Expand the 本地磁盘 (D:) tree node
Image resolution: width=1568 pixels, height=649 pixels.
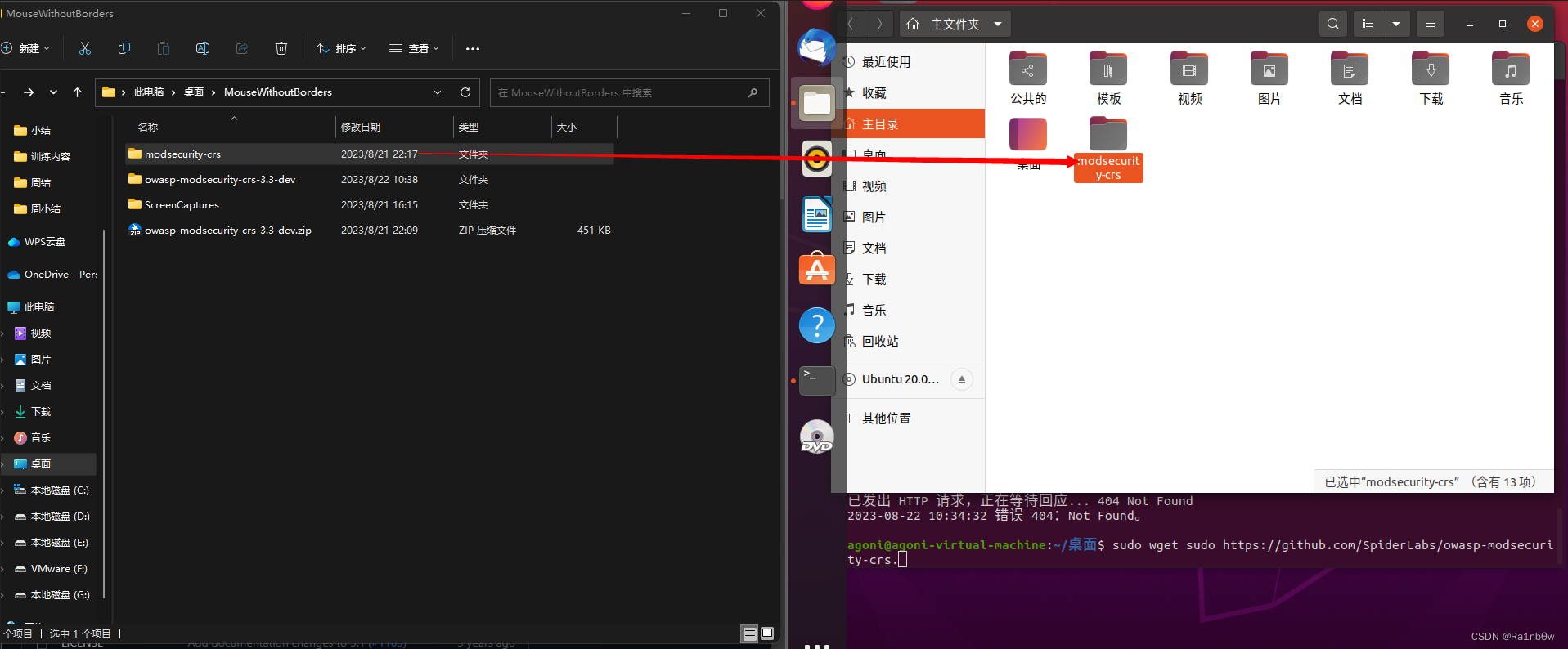pyautogui.click(x=3, y=517)
